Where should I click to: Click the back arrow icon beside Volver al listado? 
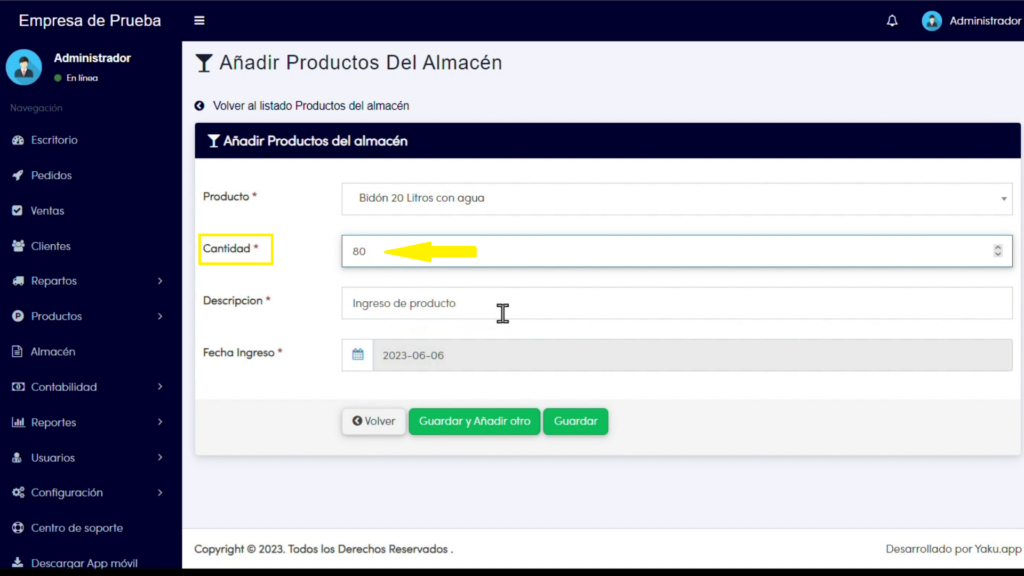(199, 106)
